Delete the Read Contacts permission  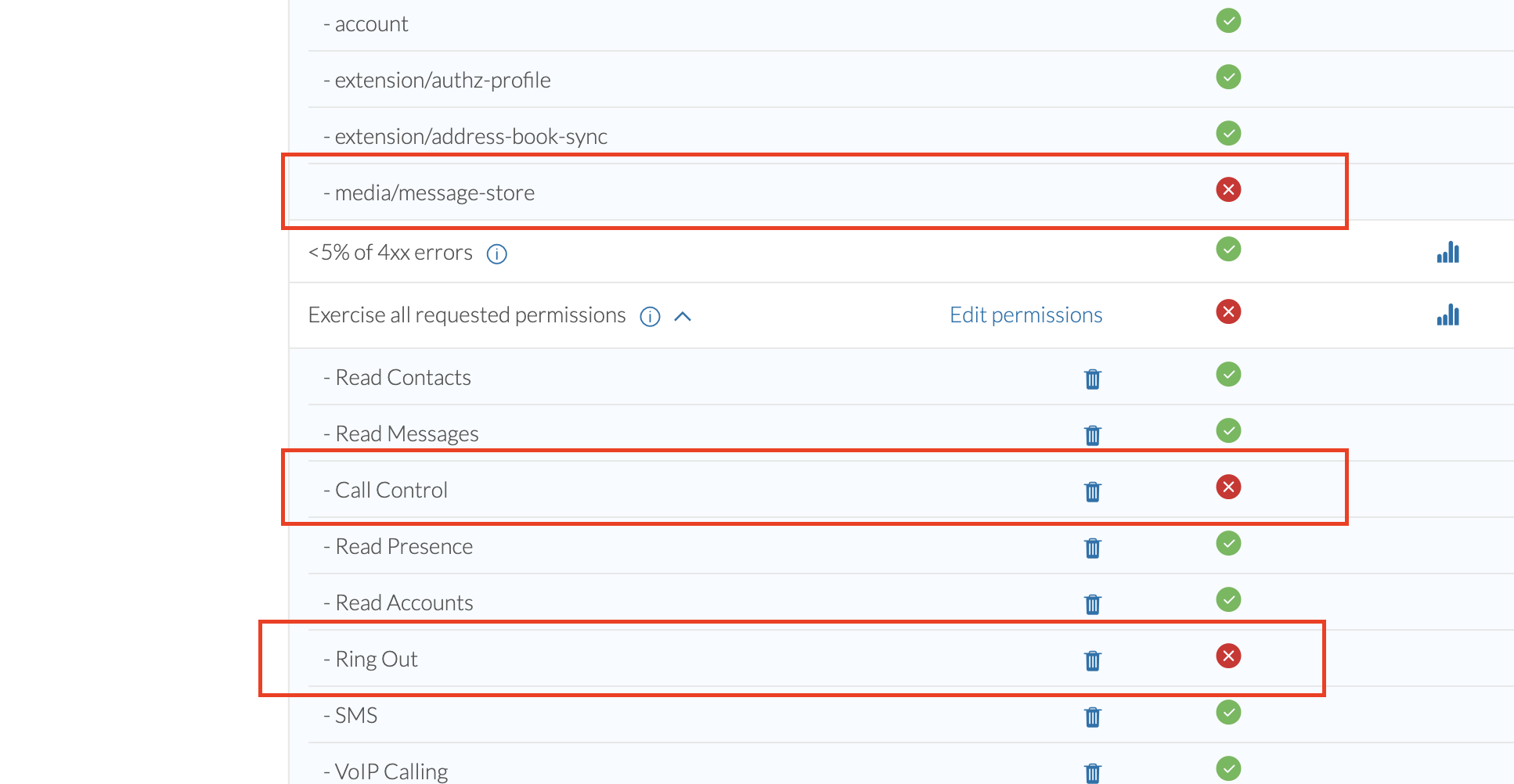1093,379
